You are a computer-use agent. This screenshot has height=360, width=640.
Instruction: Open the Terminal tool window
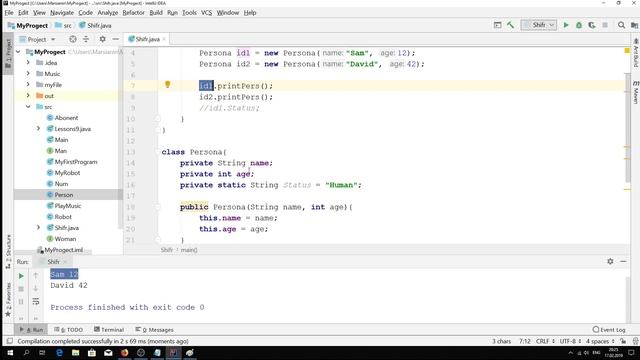click(x=109, y=329)
